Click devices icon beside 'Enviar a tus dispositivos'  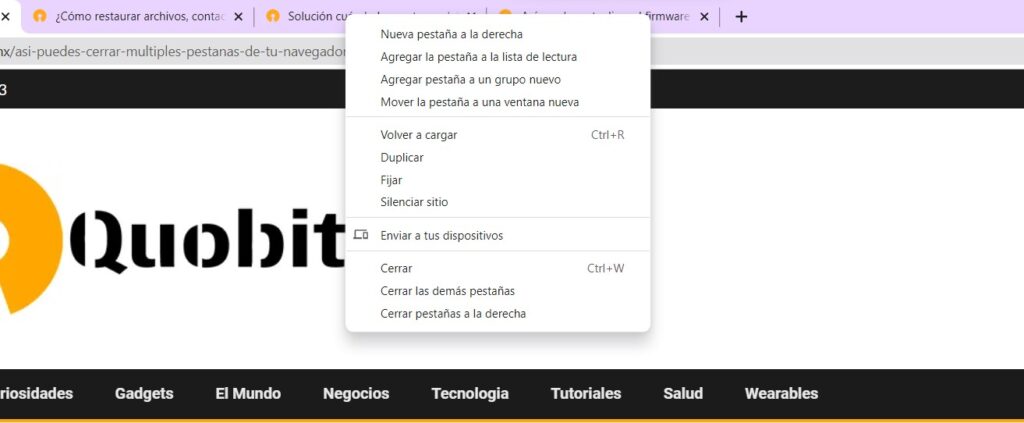tap(360, 235)
